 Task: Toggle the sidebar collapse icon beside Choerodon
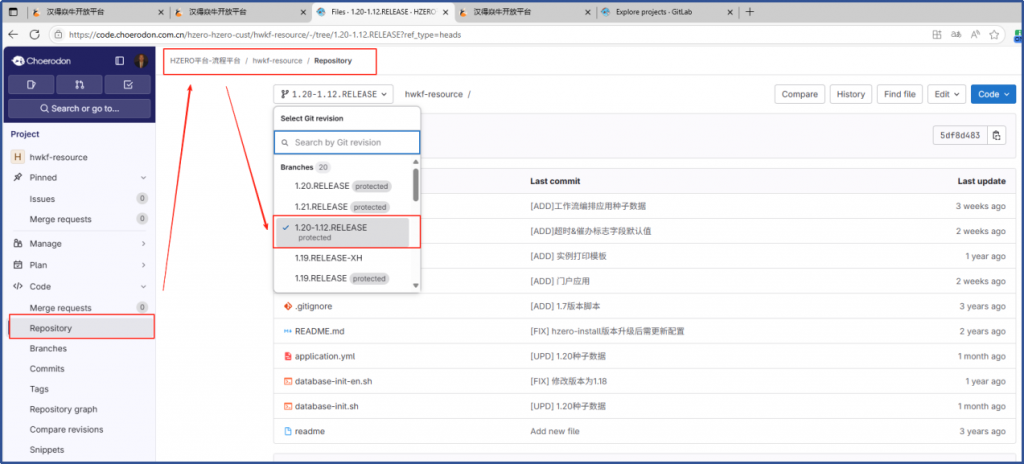(120, 61)
